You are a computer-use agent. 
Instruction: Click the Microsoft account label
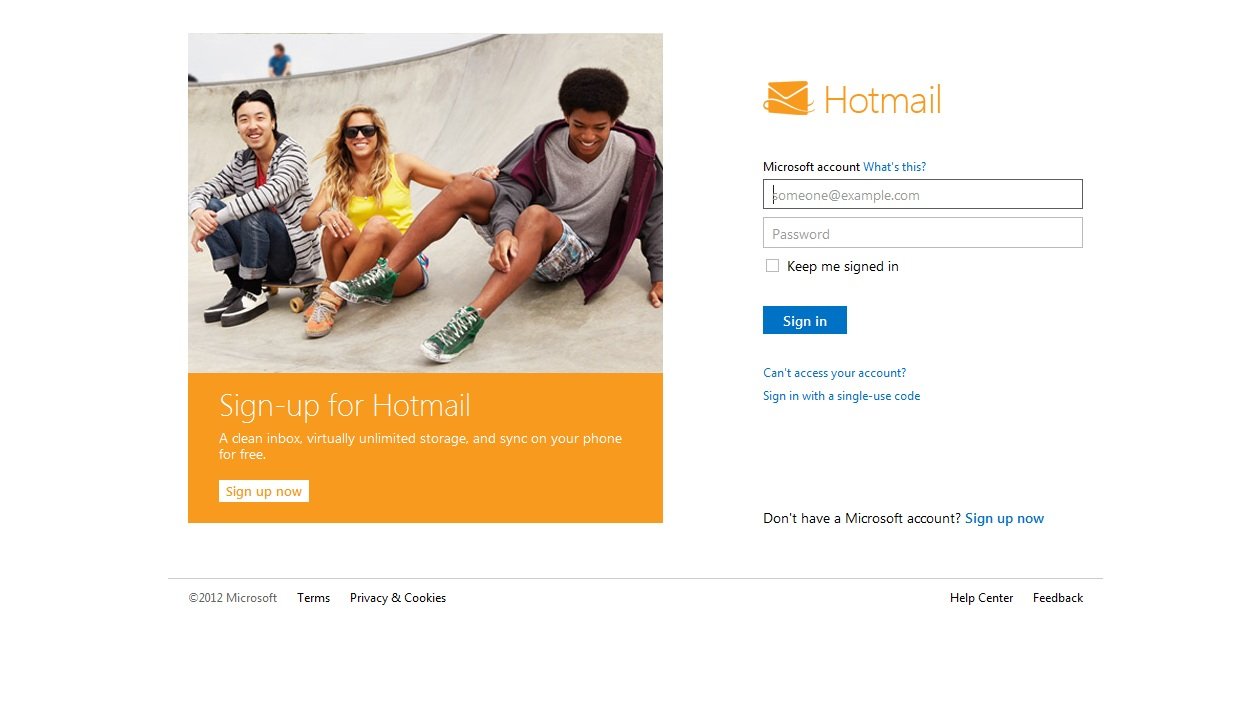pyautogui.click(x=811, y=167)
